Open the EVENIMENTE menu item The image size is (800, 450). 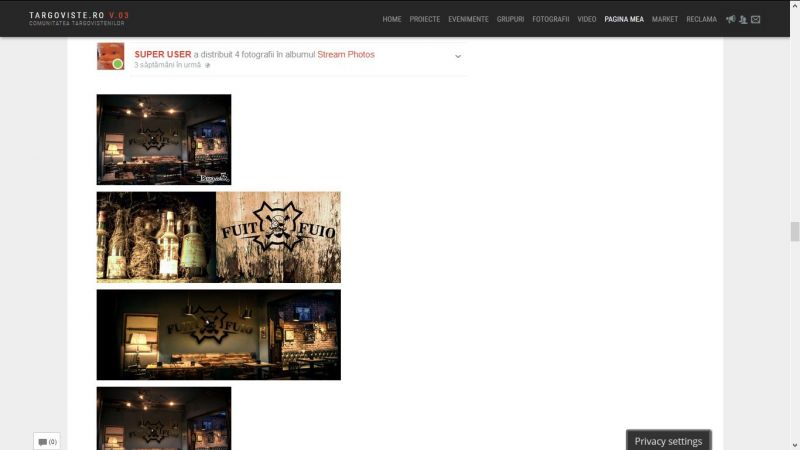pos(468,19)
